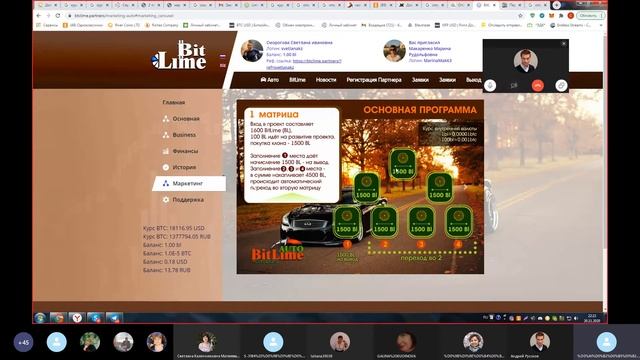Click the Основная программа matrix banner
This screenshot has height=360, width=640.
(x=360, y=187)
